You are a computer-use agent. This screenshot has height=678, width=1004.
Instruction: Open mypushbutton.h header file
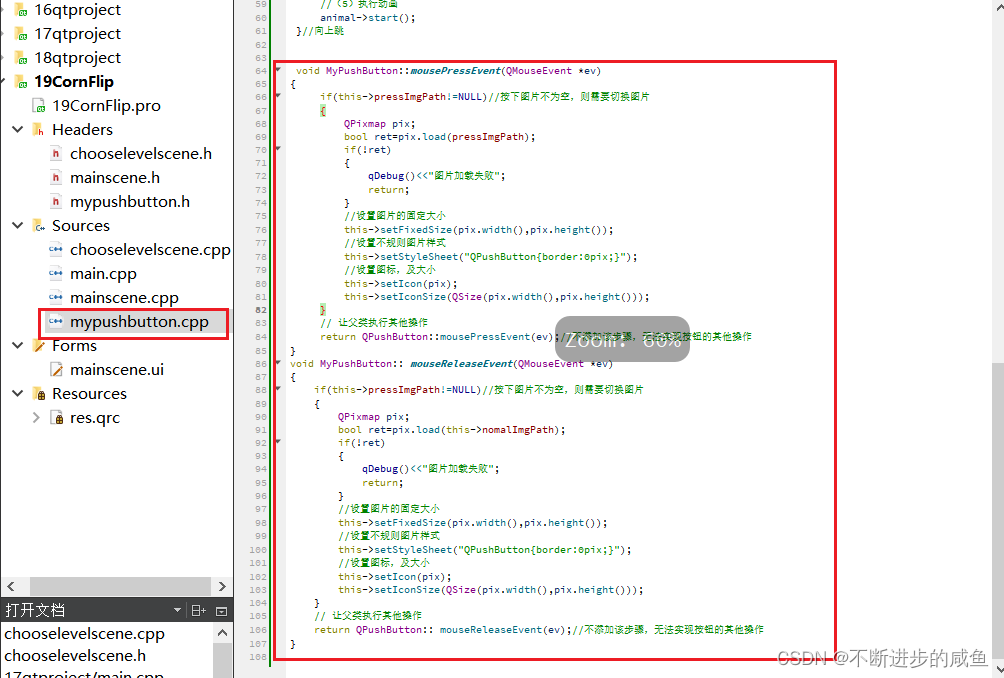(x=130, y=202)
